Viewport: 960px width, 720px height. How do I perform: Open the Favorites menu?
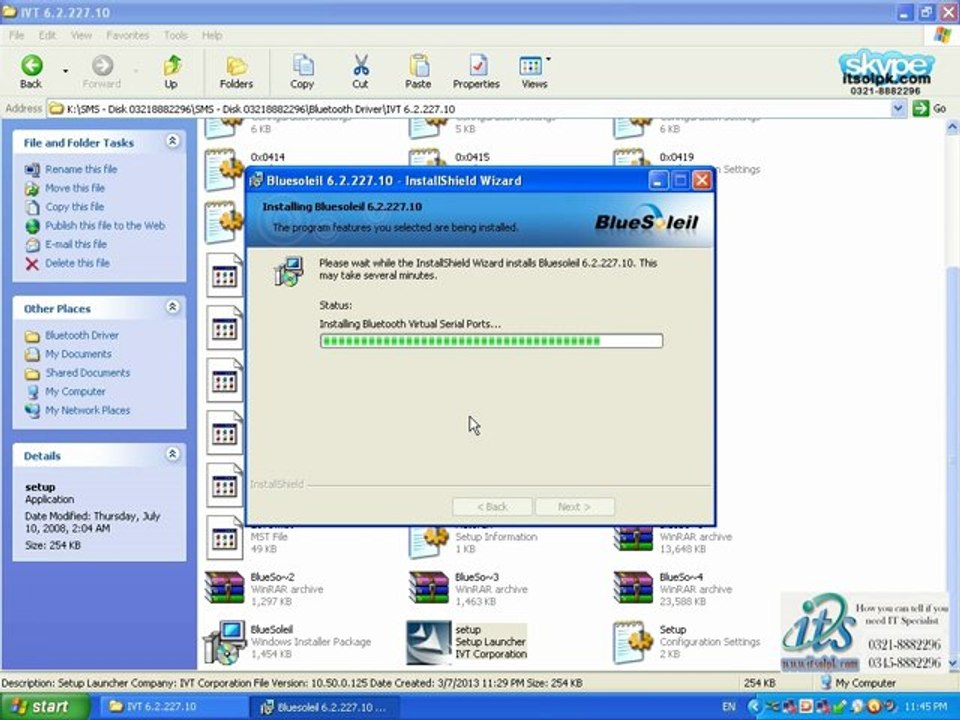(127, 36)
